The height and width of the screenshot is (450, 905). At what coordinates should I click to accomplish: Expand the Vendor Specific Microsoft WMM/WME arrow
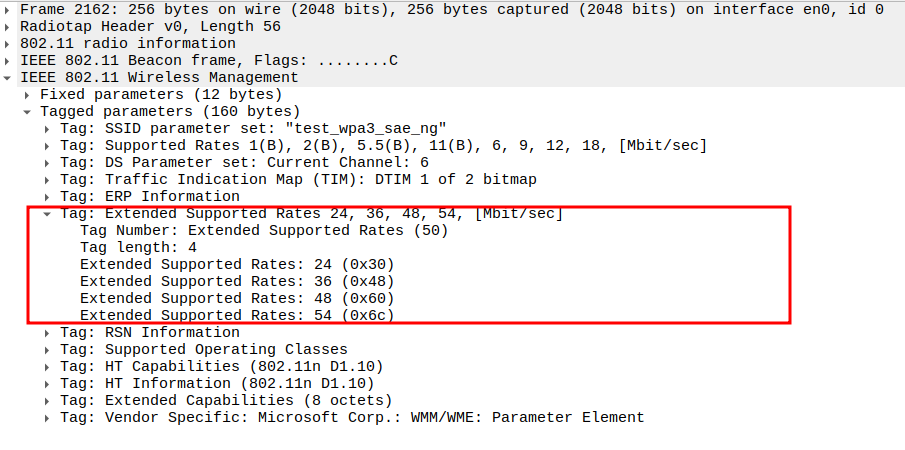(x=48, y=418)
